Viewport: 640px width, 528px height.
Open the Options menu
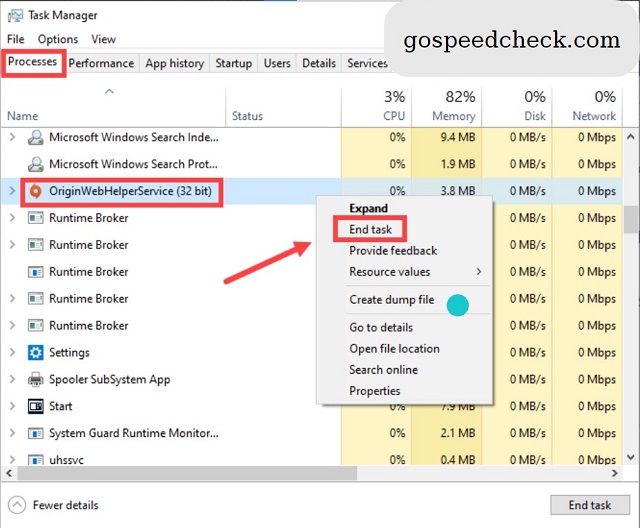58,39
